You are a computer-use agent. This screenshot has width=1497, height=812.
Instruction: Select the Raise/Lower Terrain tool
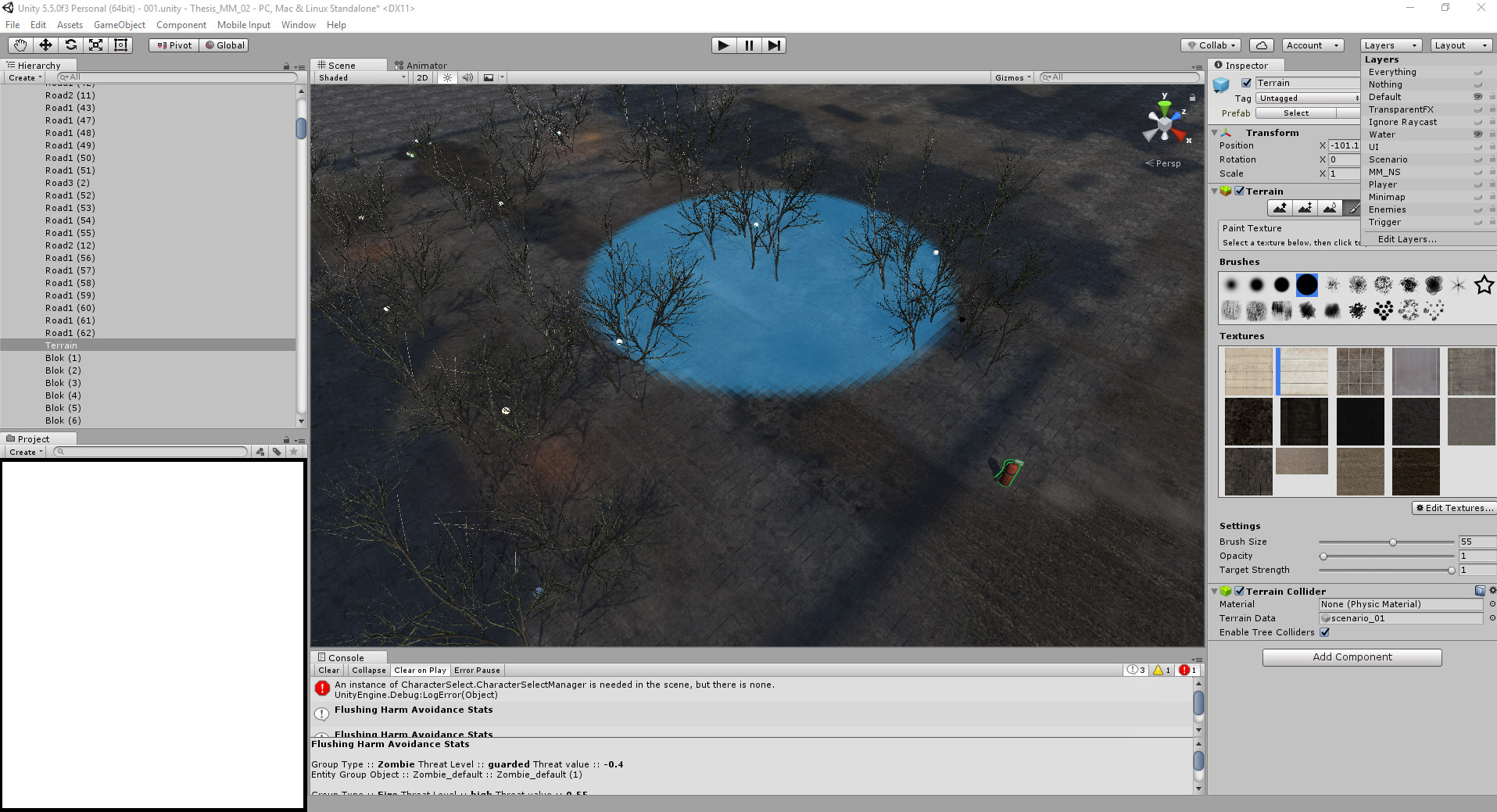coord(1280,208)
